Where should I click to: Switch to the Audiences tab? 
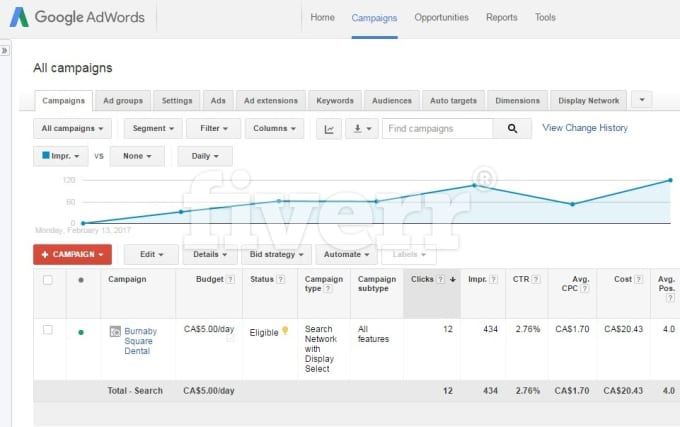[x=392, y=101]
